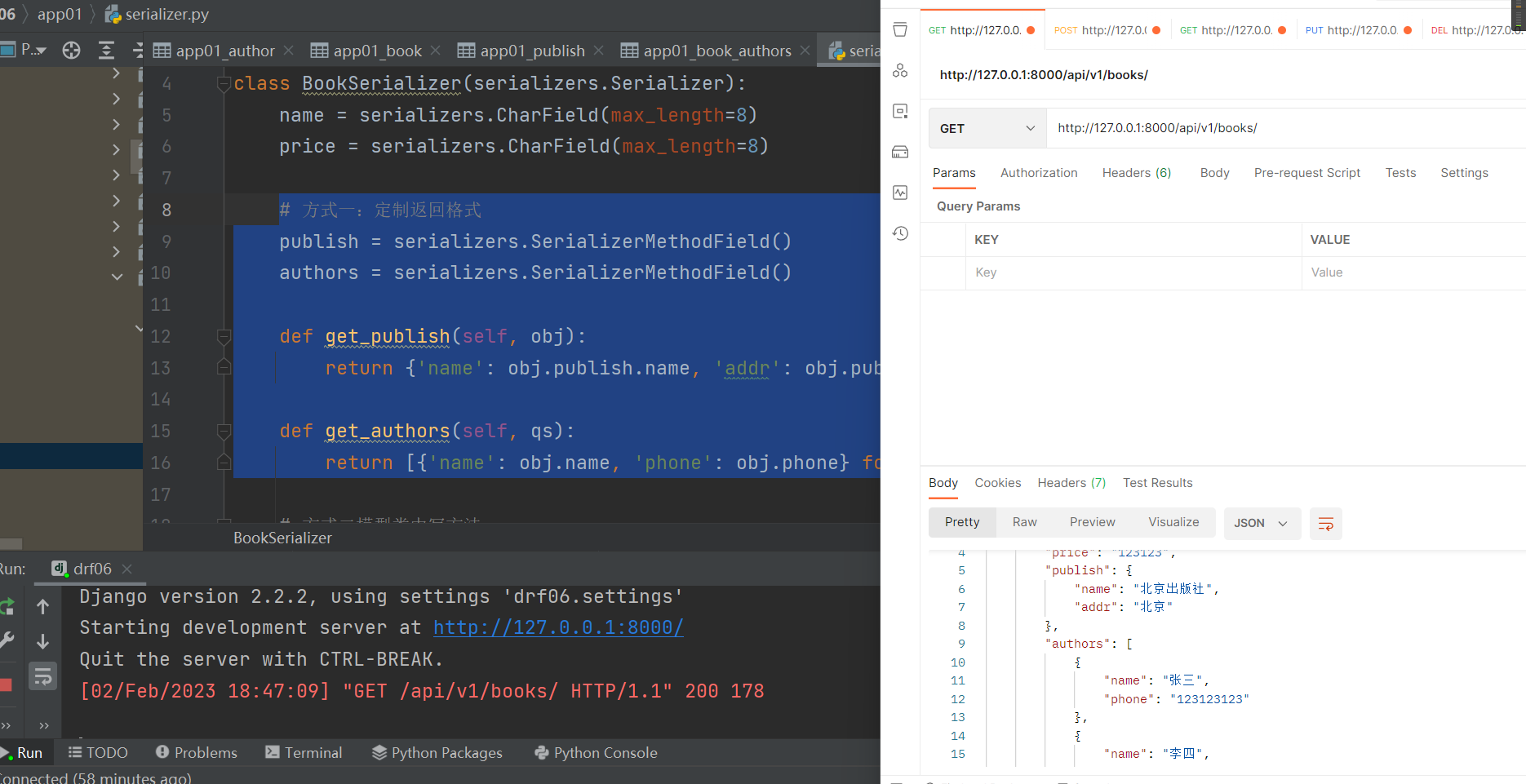This screenshot has height=784, width=1526.
Task: Open the Python Console tool window
Action: [596, 753]
